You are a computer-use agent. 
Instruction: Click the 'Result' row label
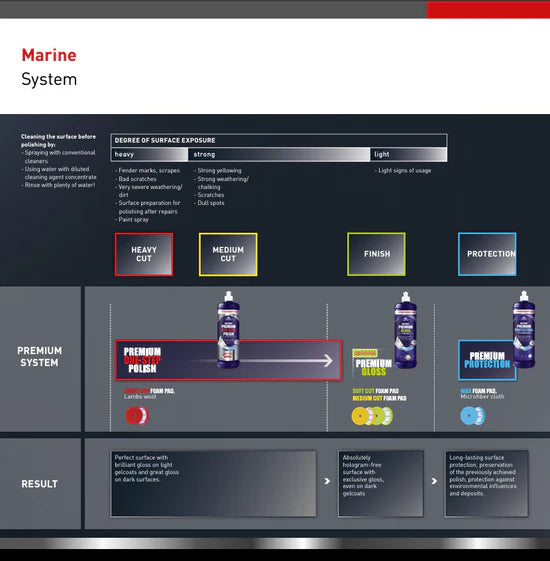[x=39, y=484]
